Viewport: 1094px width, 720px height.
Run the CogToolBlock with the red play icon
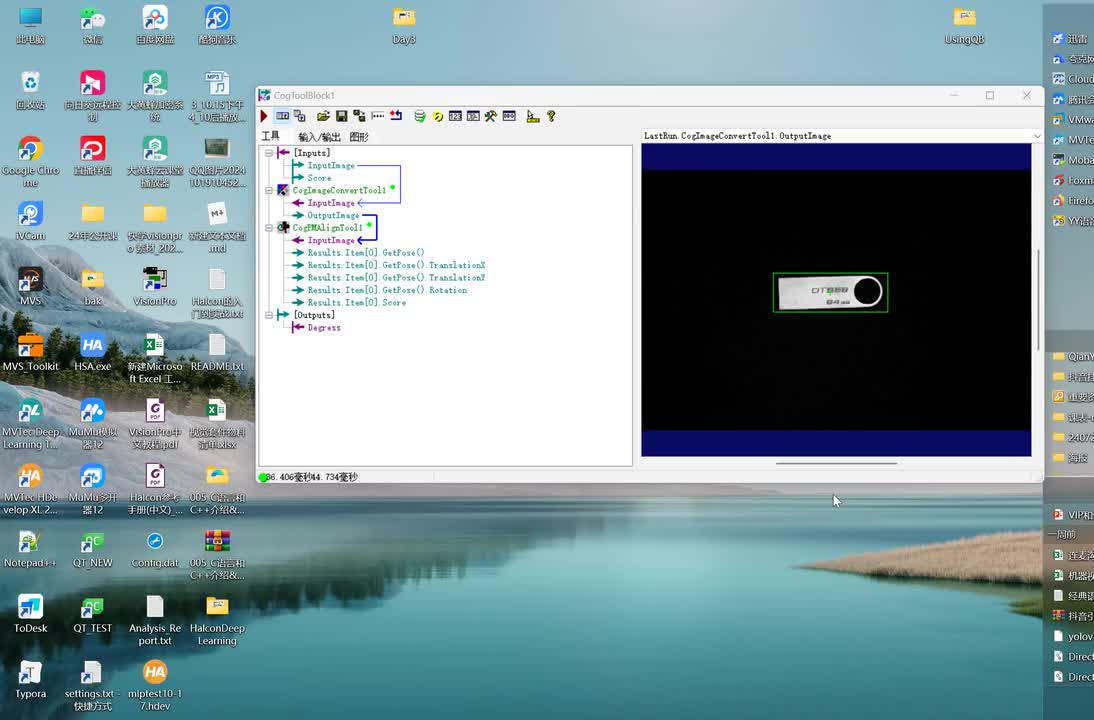click(x=264, y=117)
